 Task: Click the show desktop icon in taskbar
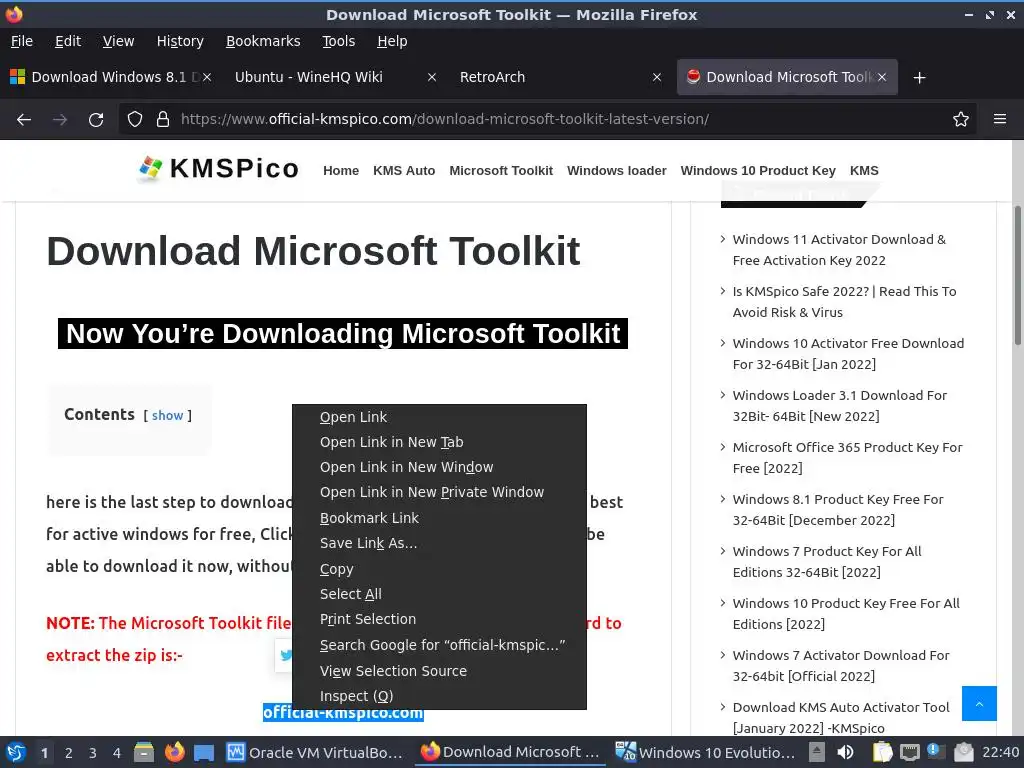[x=204, y=752]
